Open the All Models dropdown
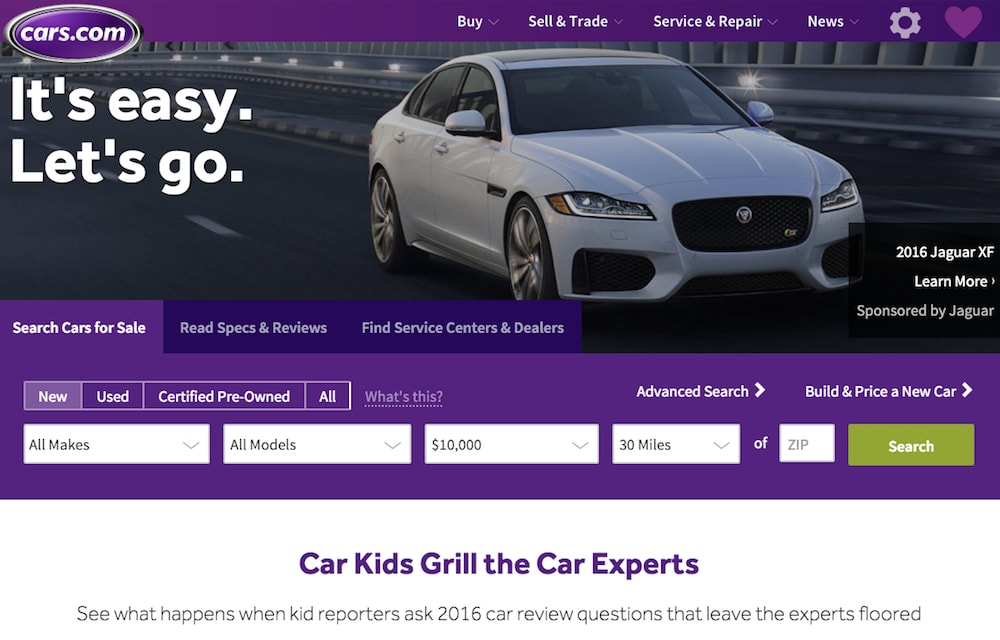The width and height of the screenshot is (1000, 640). 317,444
